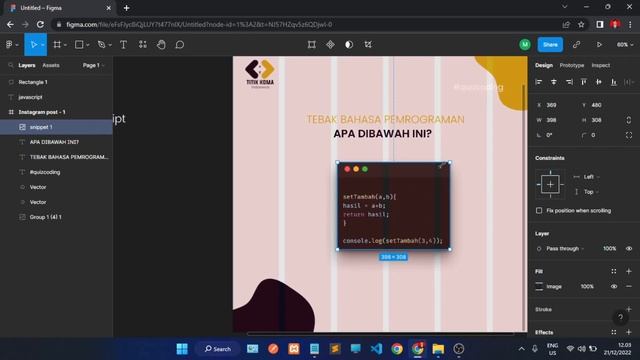Open Fill styles four-dot icon
Viewport: 640px width, 360px height.
(x=613, y=271)
